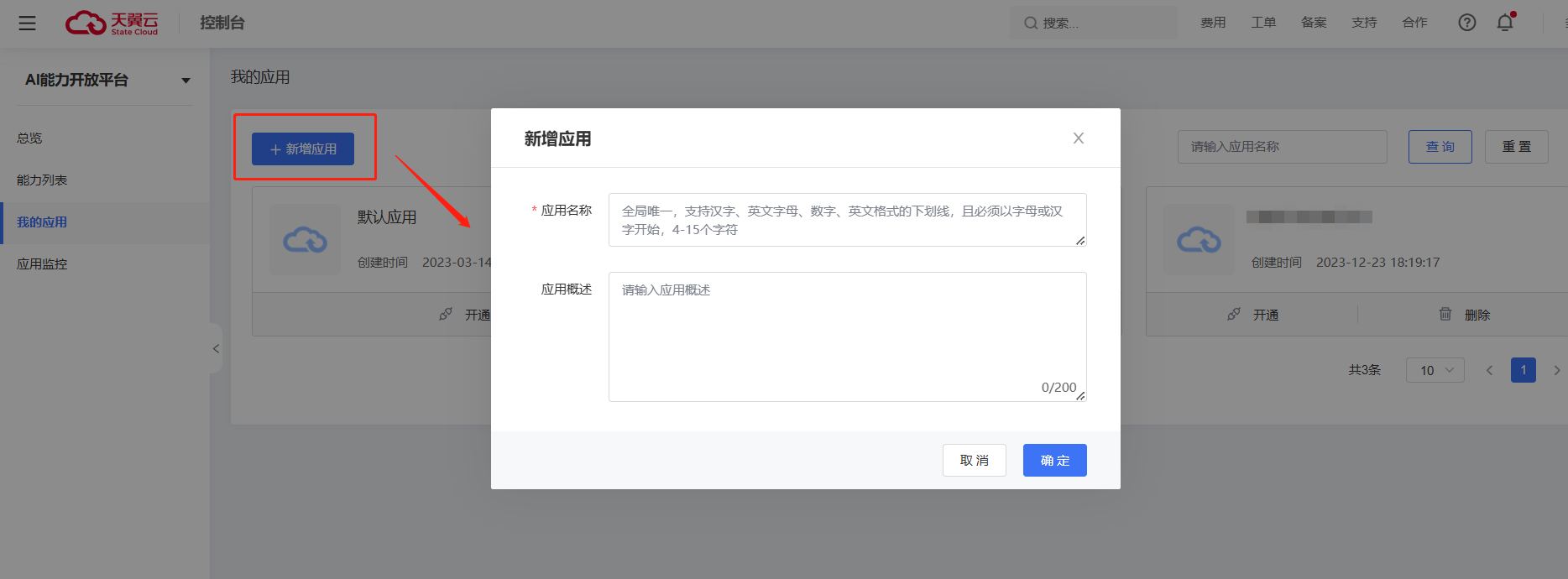Open the hamburger navigation menu

27,23
